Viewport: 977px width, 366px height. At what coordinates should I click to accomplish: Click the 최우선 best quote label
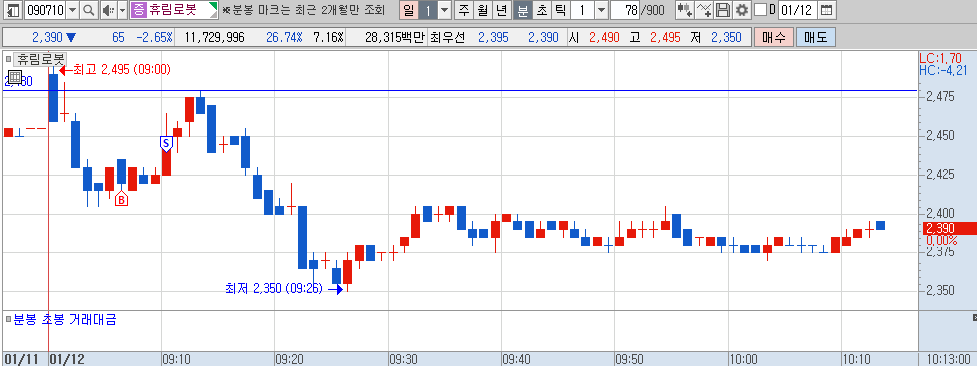point(447,37)
